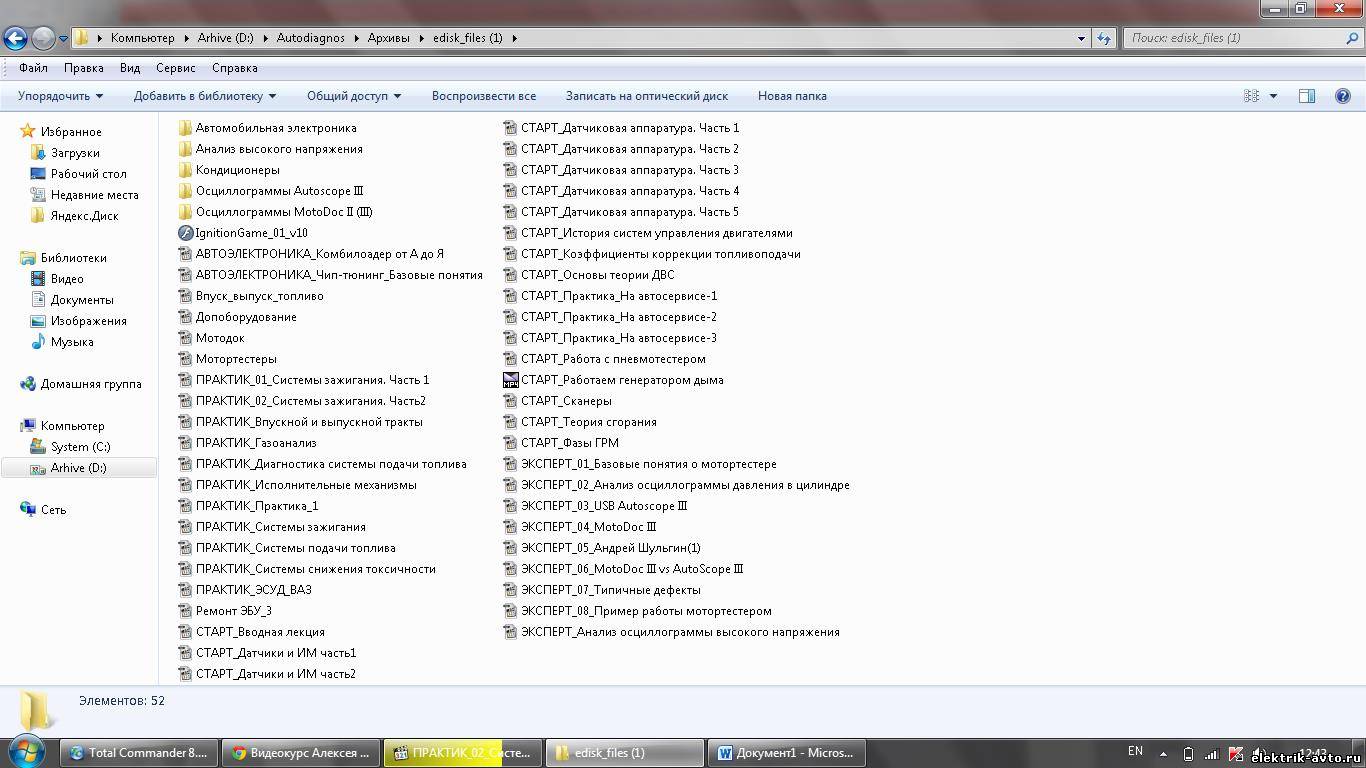This screenshot has height=768, width=1366.
Task: Click Воспроизвести все button
Action: [484, 96]
